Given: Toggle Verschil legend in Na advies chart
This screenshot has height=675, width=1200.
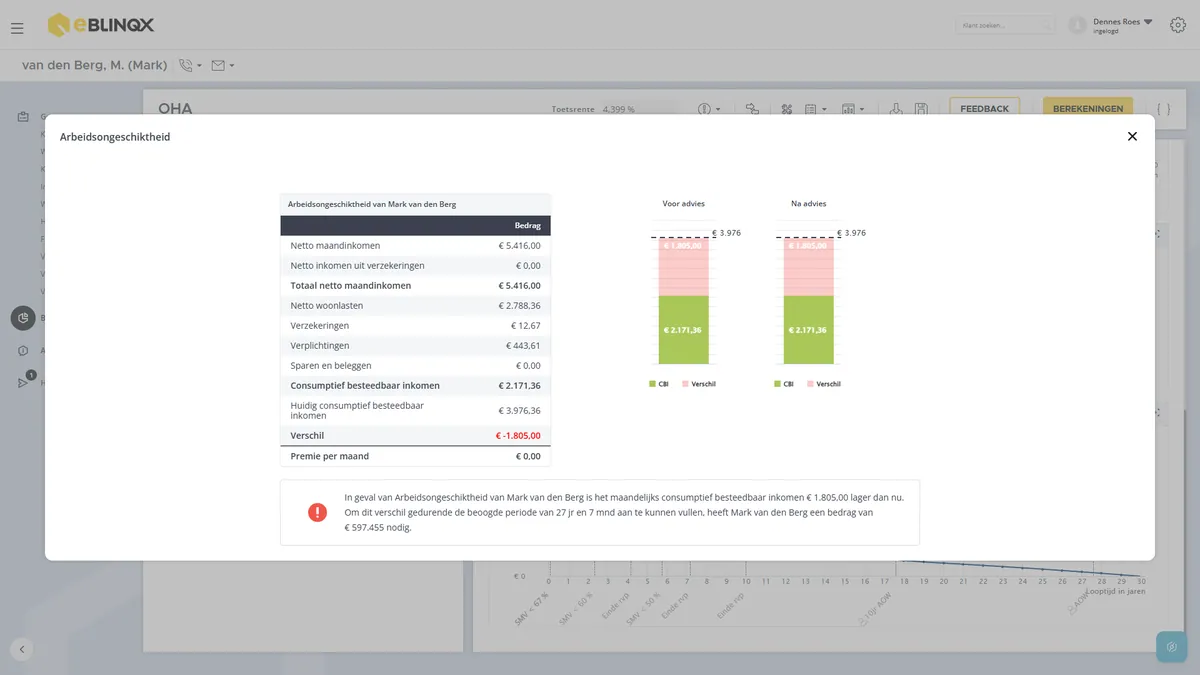Looking at the screenshot, I should [x=824, y=384].
